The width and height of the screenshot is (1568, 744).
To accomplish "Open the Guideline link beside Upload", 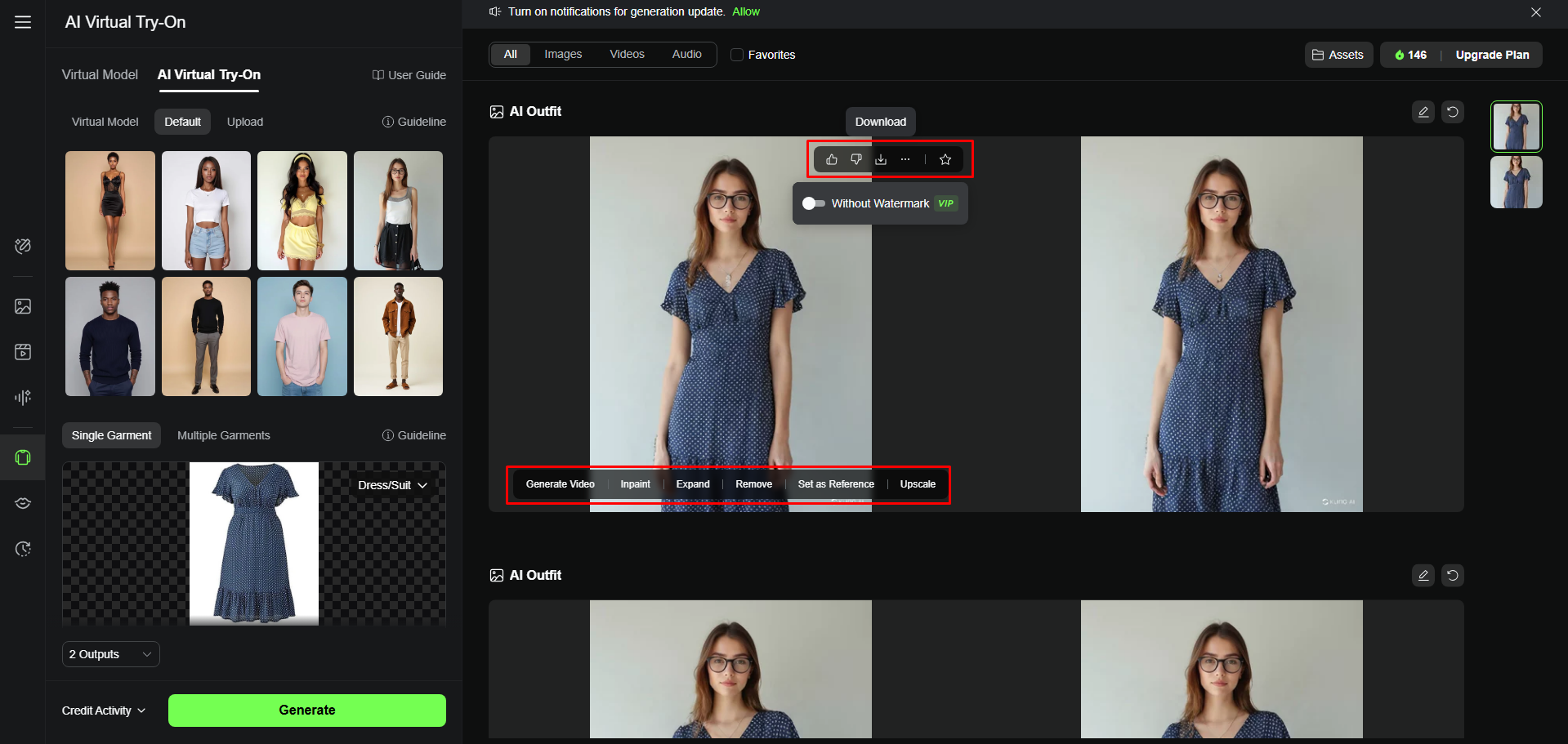I will pyautogui.click(x=414, y=122).
